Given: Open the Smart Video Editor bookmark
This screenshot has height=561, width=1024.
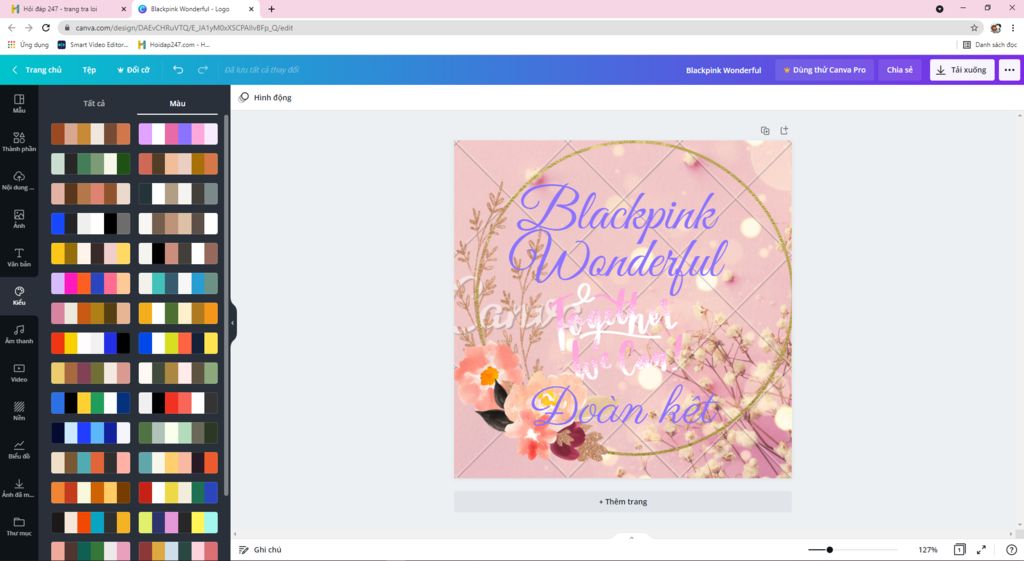Looking at the screenshot, I should click(x=93, y=45).
